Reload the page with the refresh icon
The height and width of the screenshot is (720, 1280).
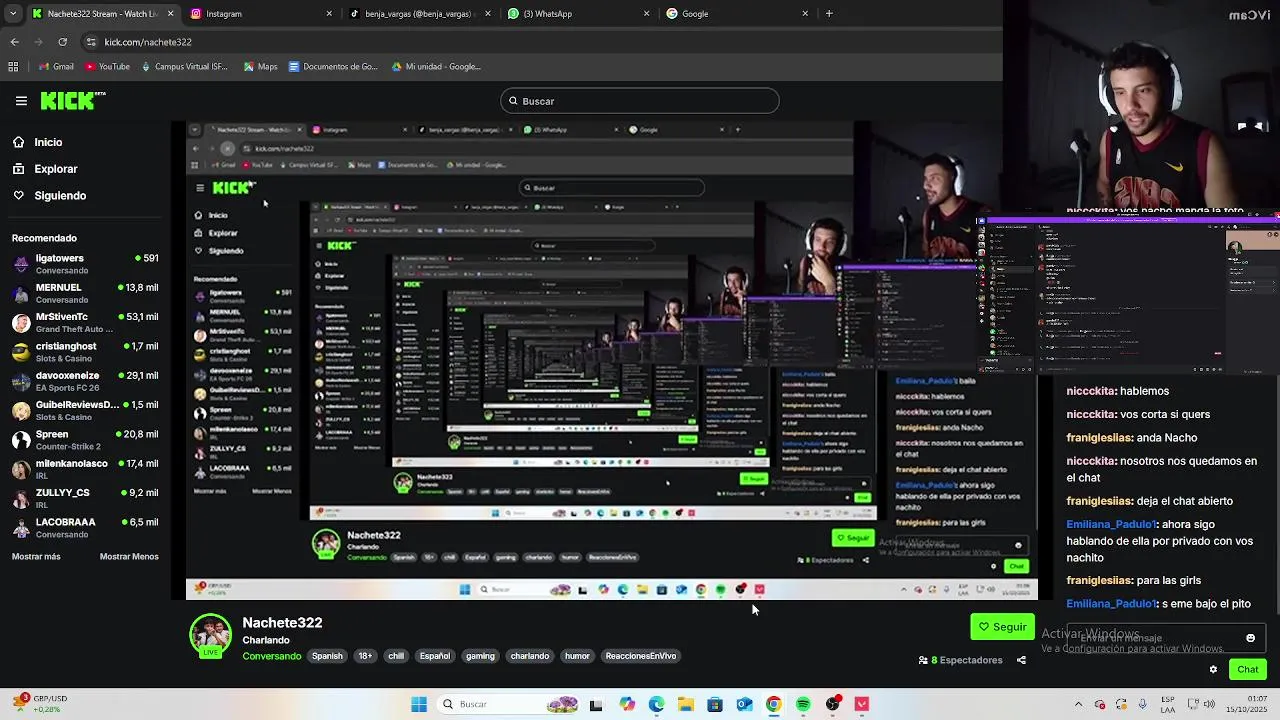click(x=62, y=42)
